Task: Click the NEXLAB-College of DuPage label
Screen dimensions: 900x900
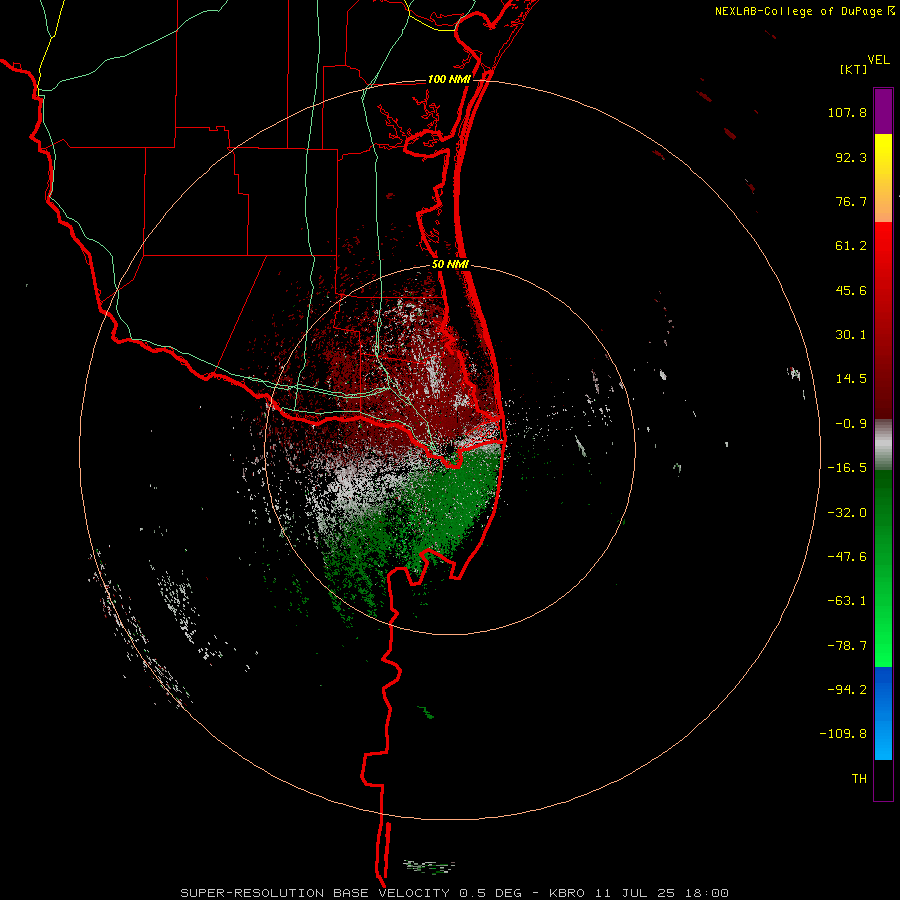Action: [x=801, y=11]
